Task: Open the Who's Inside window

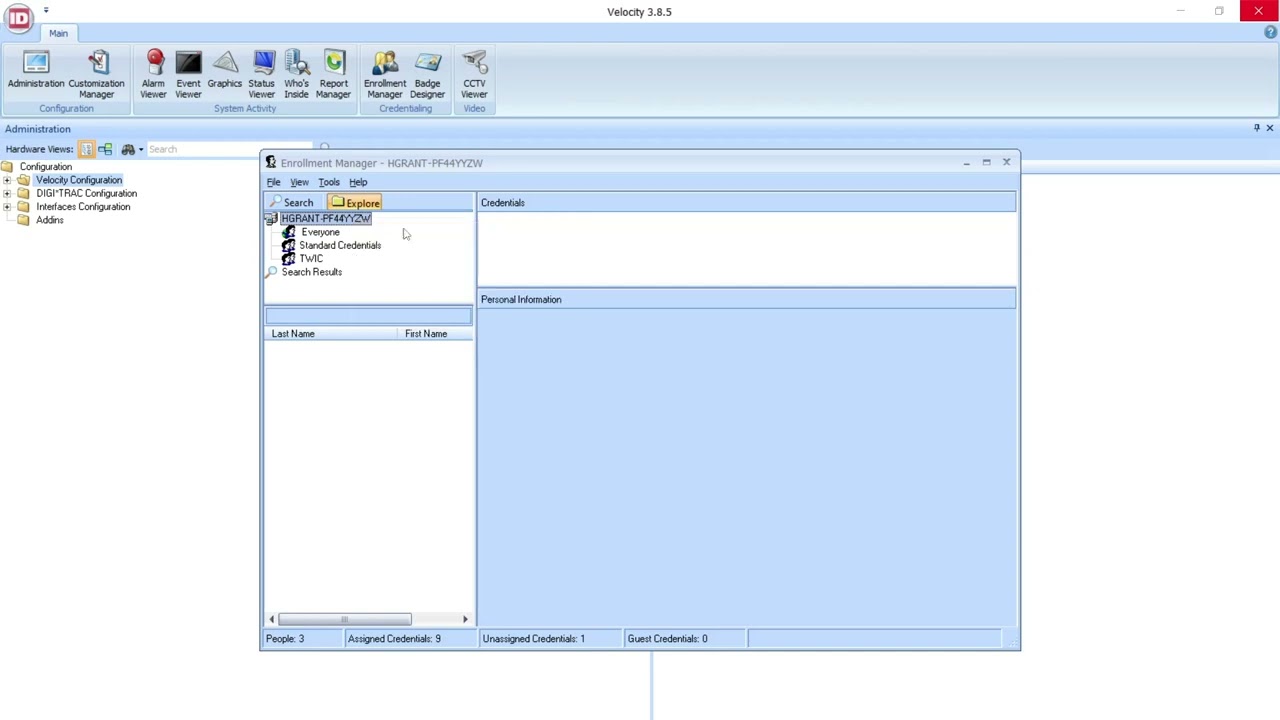Action: pyautogui.click(x=296, y=74)
